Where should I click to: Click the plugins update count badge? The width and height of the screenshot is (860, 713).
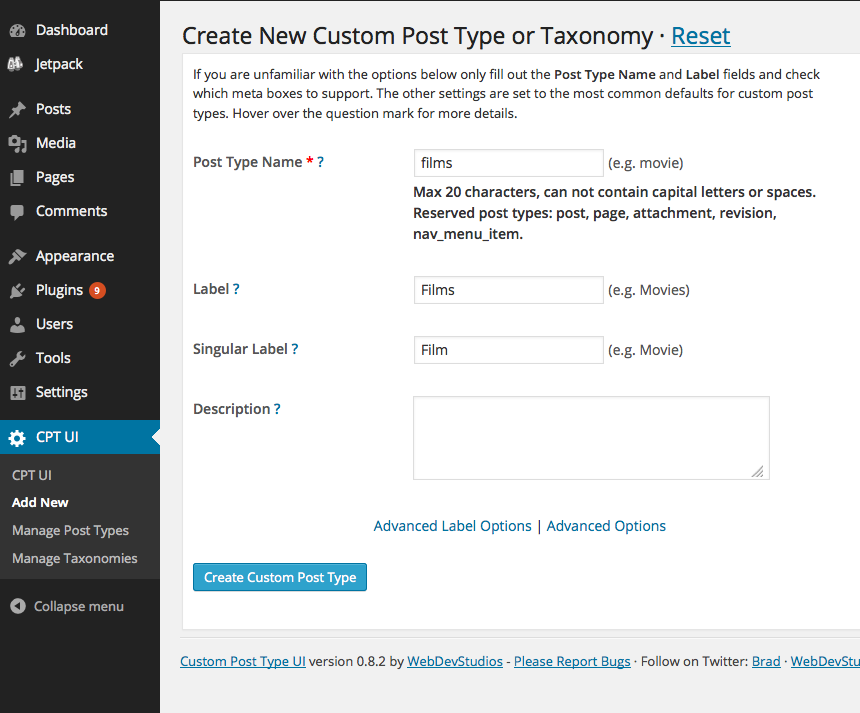tap(97, 290)
